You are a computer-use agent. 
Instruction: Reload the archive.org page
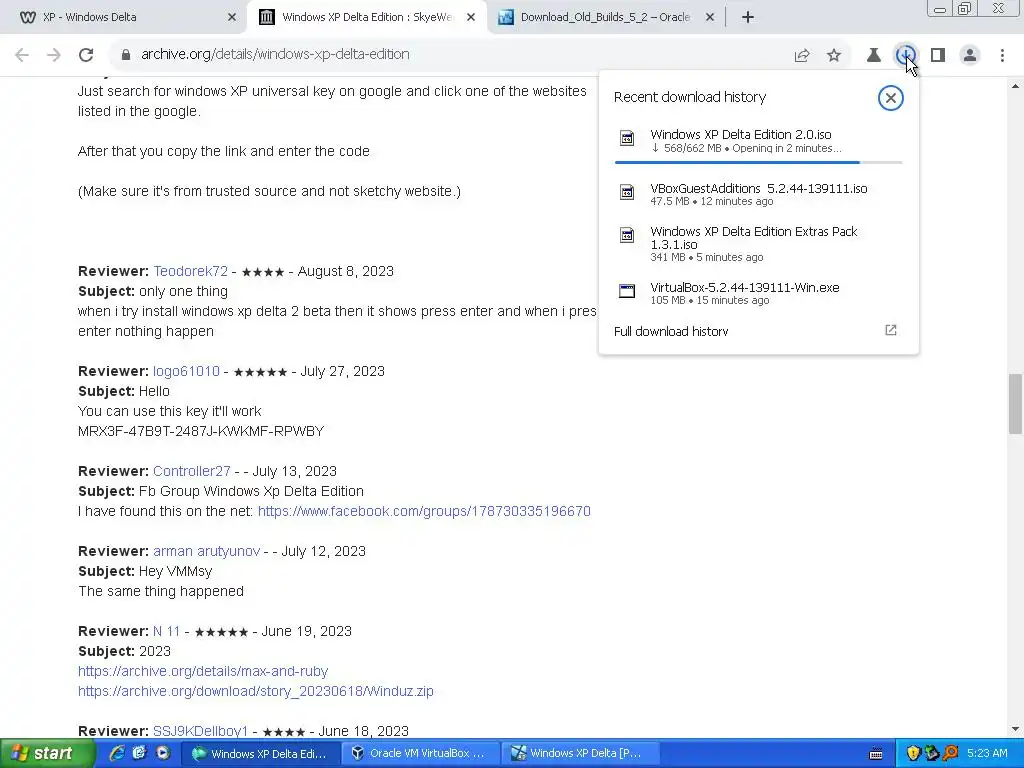86,55
